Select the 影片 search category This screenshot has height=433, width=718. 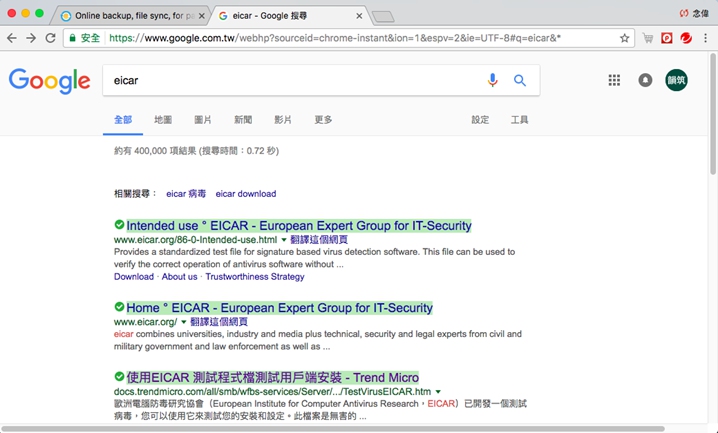pyautogui.click(x=283, y=120)
